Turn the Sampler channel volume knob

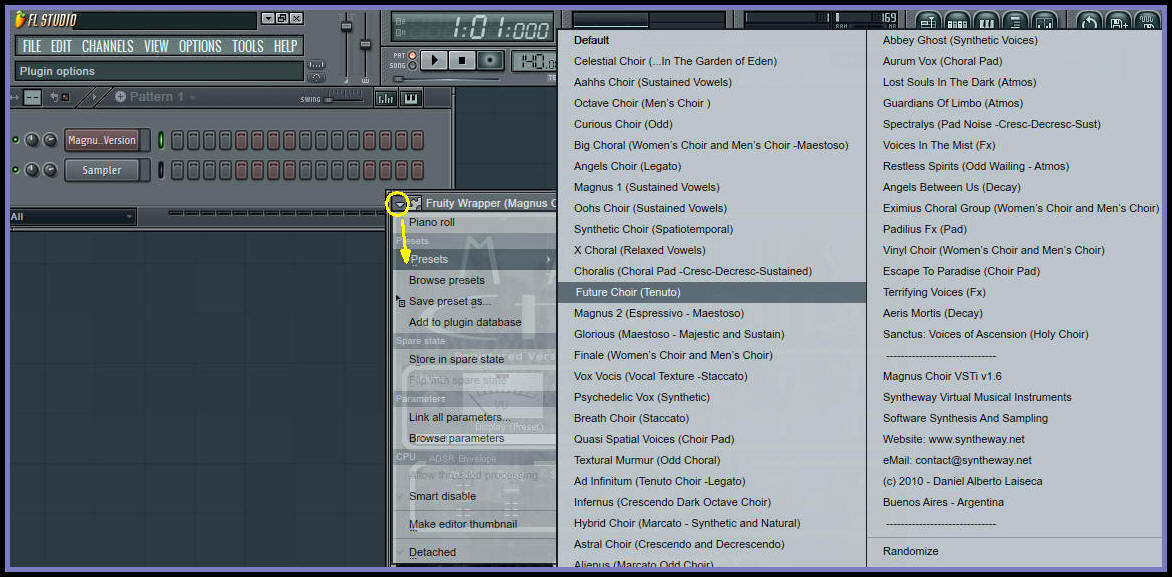(x=50, y=170)
